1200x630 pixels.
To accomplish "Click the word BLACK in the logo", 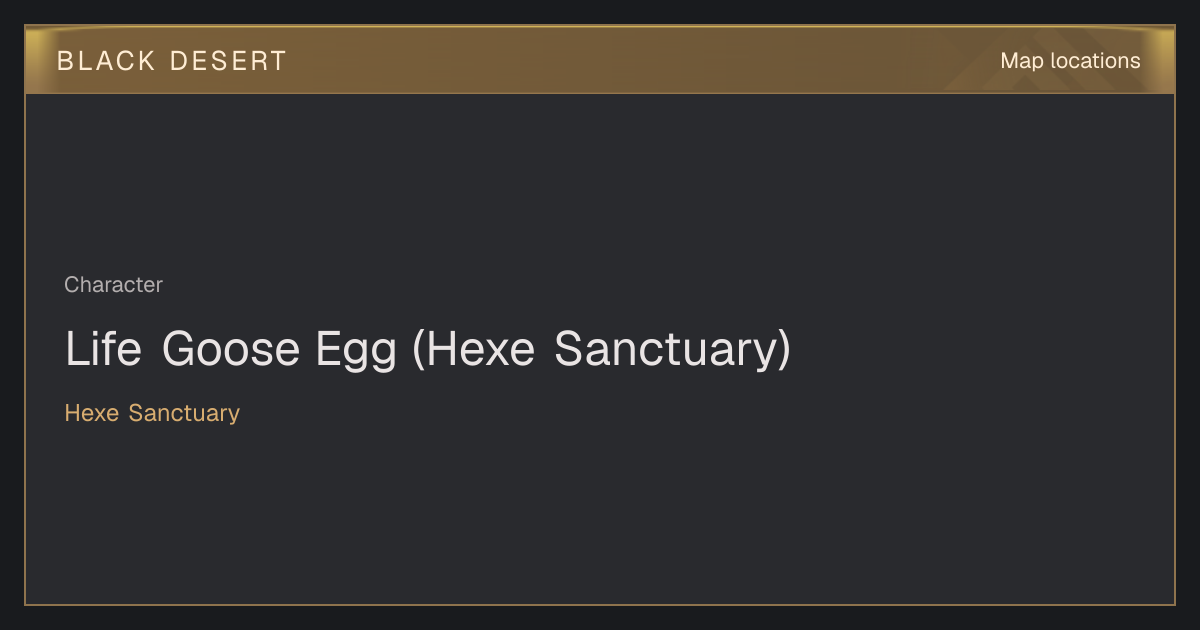I will tap(107, 61).
